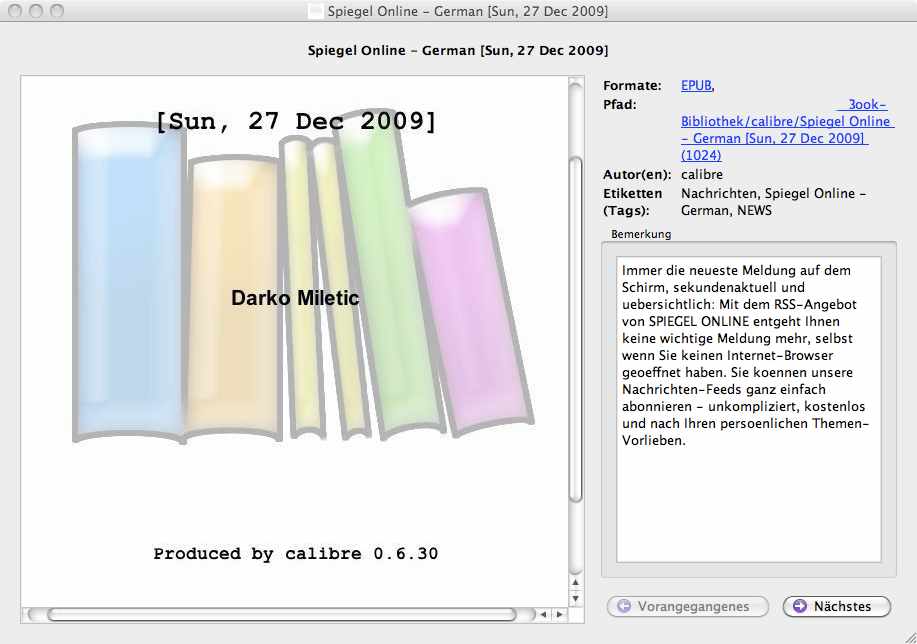Click the window resize grip

[910, 638]
